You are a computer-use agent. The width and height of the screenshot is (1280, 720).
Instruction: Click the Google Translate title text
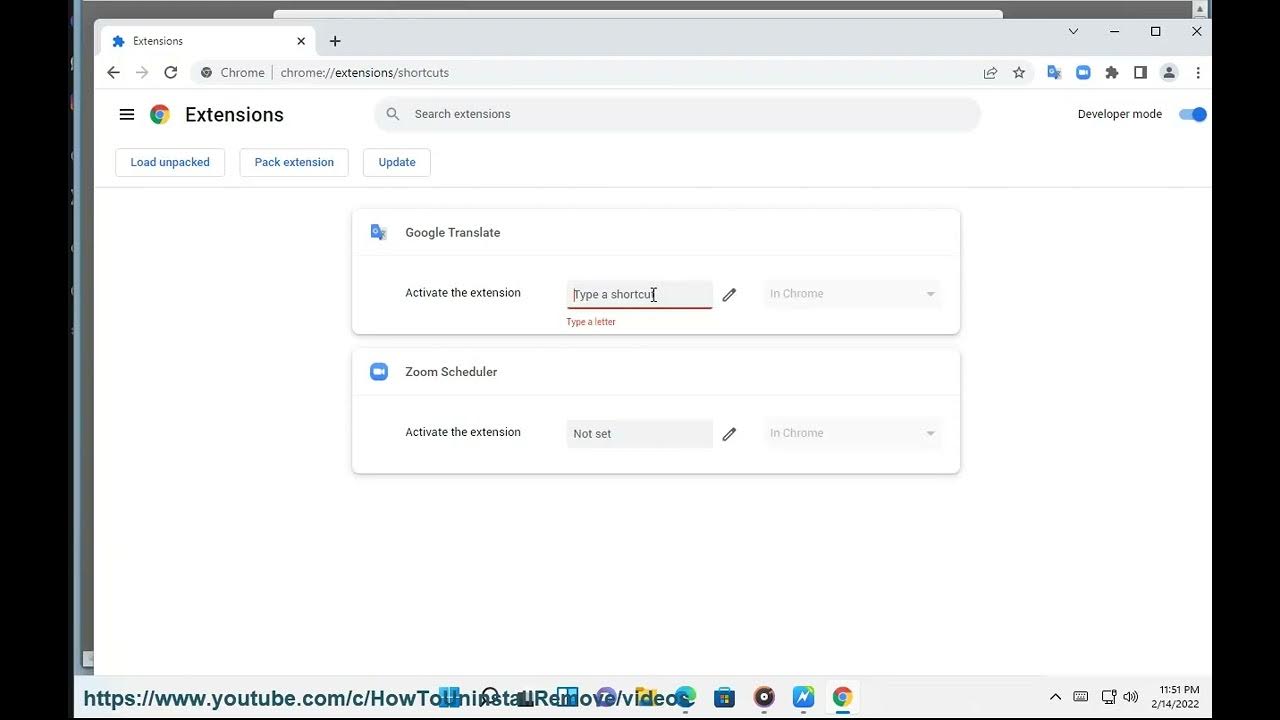point(453,232)
